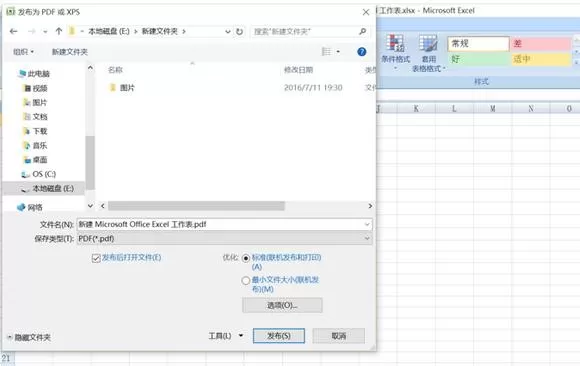Viewport: 580px width, 366px height.
Task: Go back using the dialog's back arrow
Action: [14, 31]
